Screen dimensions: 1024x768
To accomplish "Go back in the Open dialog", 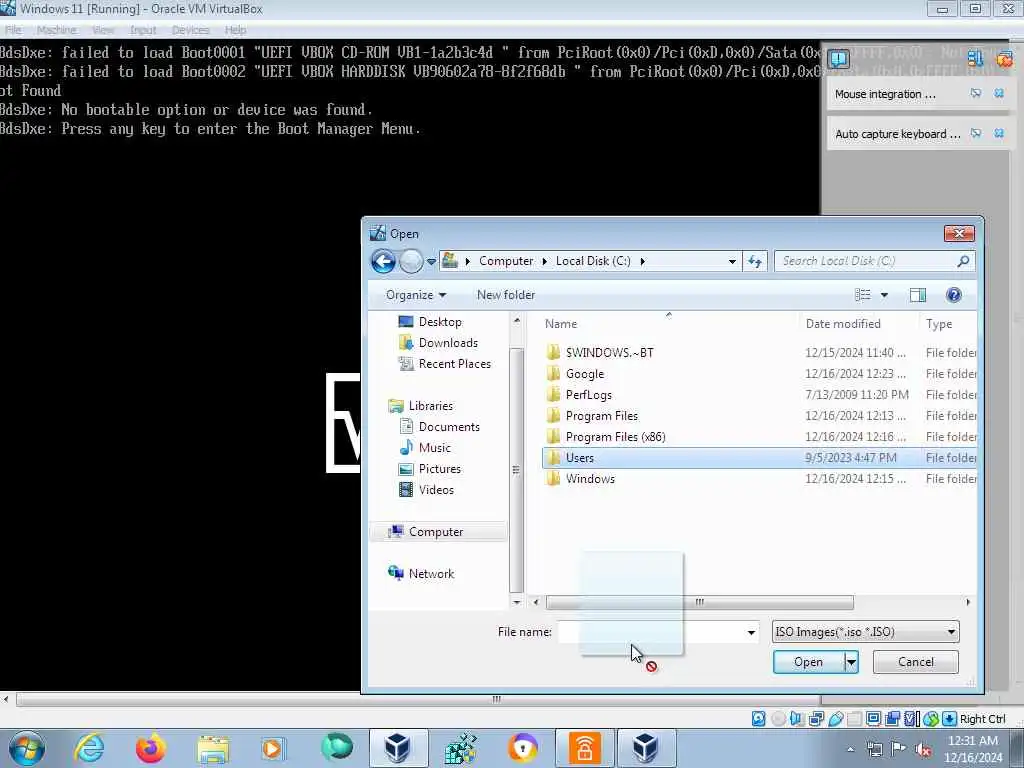I will click(x=383, y=261).
